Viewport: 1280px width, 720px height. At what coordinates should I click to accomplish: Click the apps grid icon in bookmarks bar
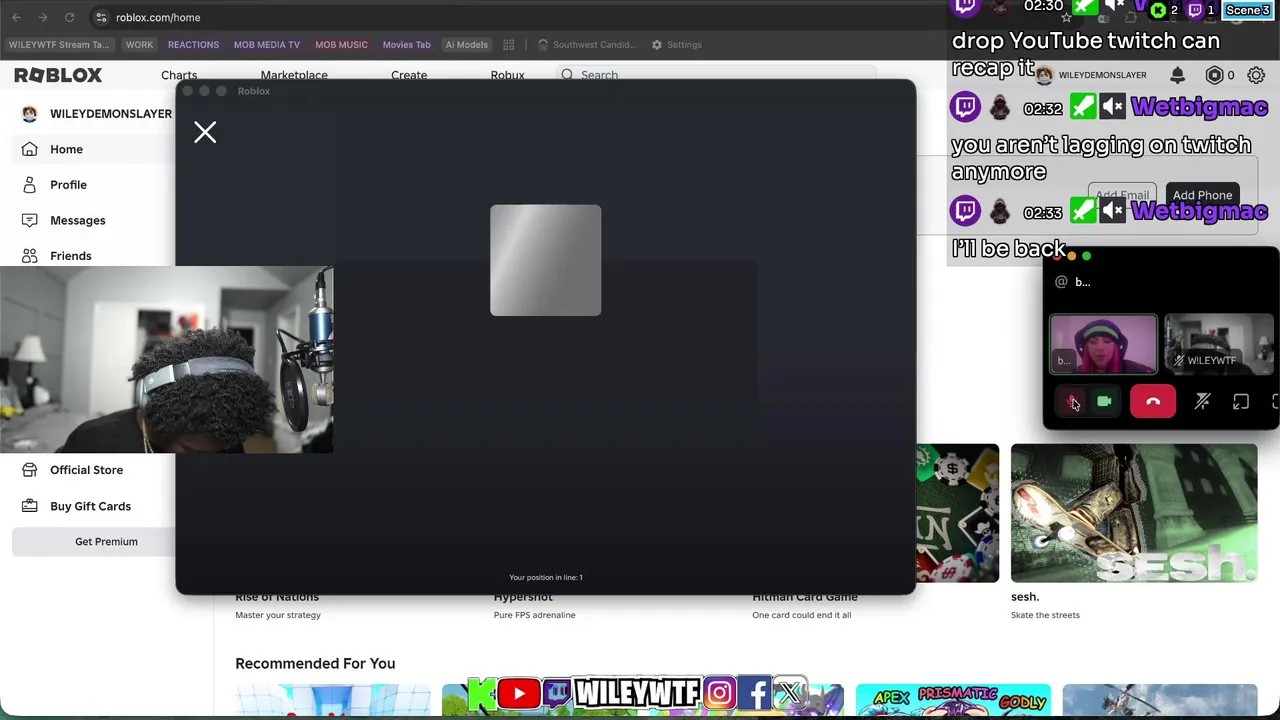click(509, 44)
